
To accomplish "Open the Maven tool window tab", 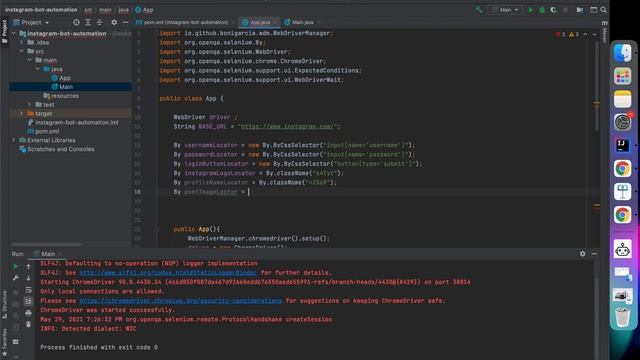I will coord(604,32).
